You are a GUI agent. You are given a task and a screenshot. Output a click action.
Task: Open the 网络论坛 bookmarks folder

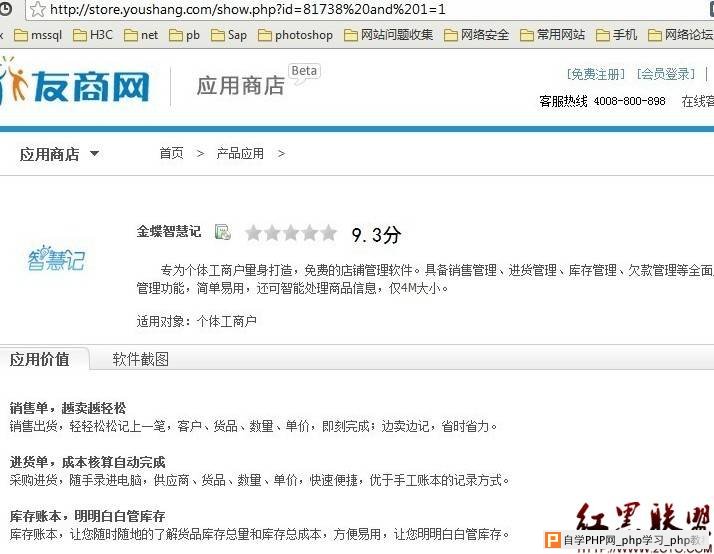(x=680, y=35)
